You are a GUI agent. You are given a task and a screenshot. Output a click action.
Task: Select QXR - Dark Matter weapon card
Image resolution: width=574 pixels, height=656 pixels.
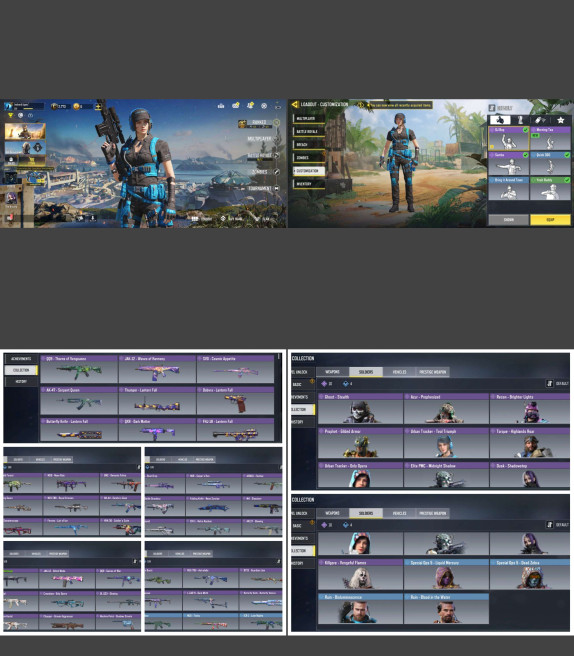[x=157, y=430]
